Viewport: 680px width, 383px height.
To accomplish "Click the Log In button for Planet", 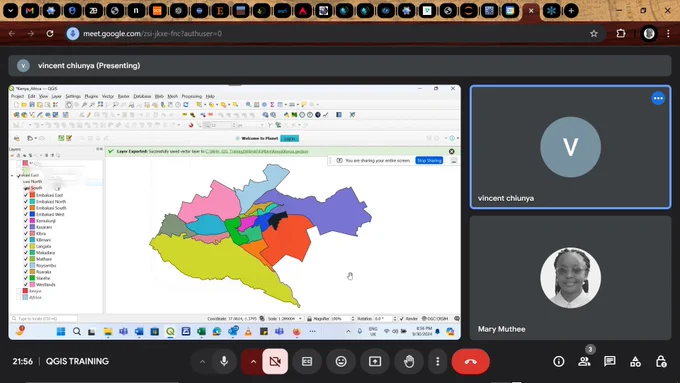I will tap(290, 138).
